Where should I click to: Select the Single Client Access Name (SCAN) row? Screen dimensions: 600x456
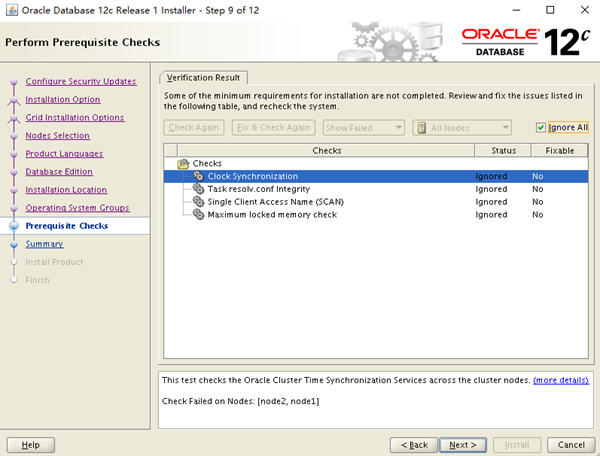click(x=376, y=202)
